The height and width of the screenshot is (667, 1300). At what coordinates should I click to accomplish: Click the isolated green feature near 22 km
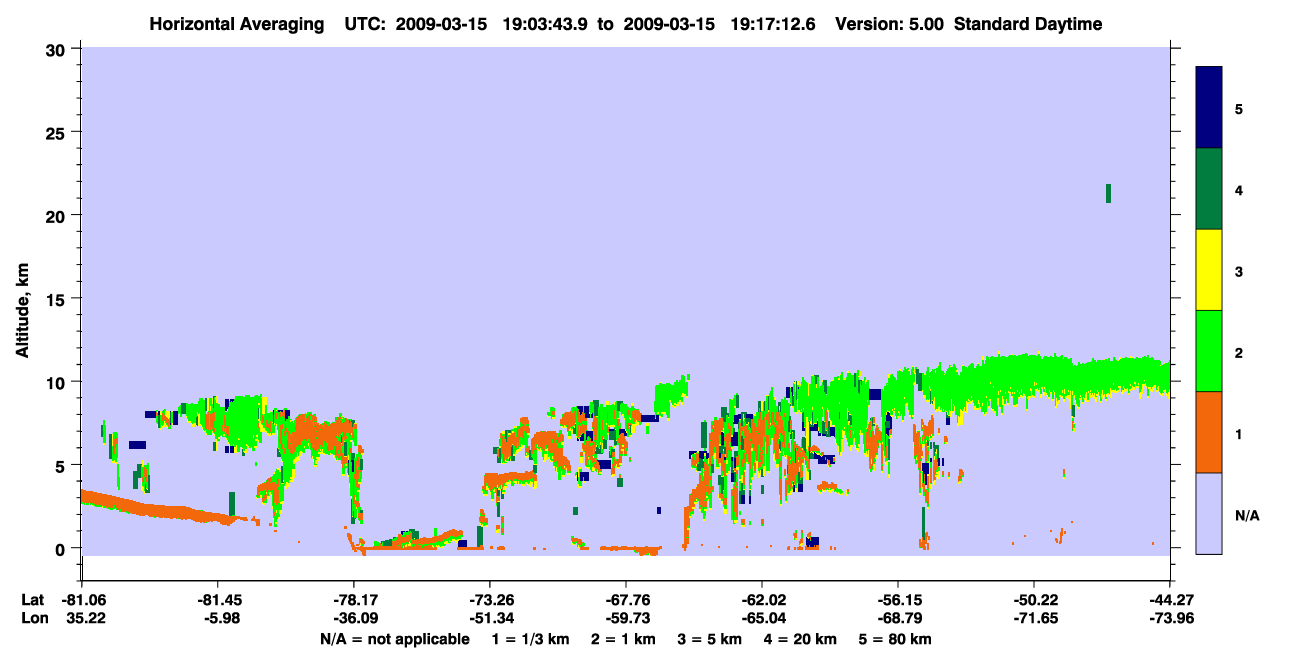coord(1108,193)
